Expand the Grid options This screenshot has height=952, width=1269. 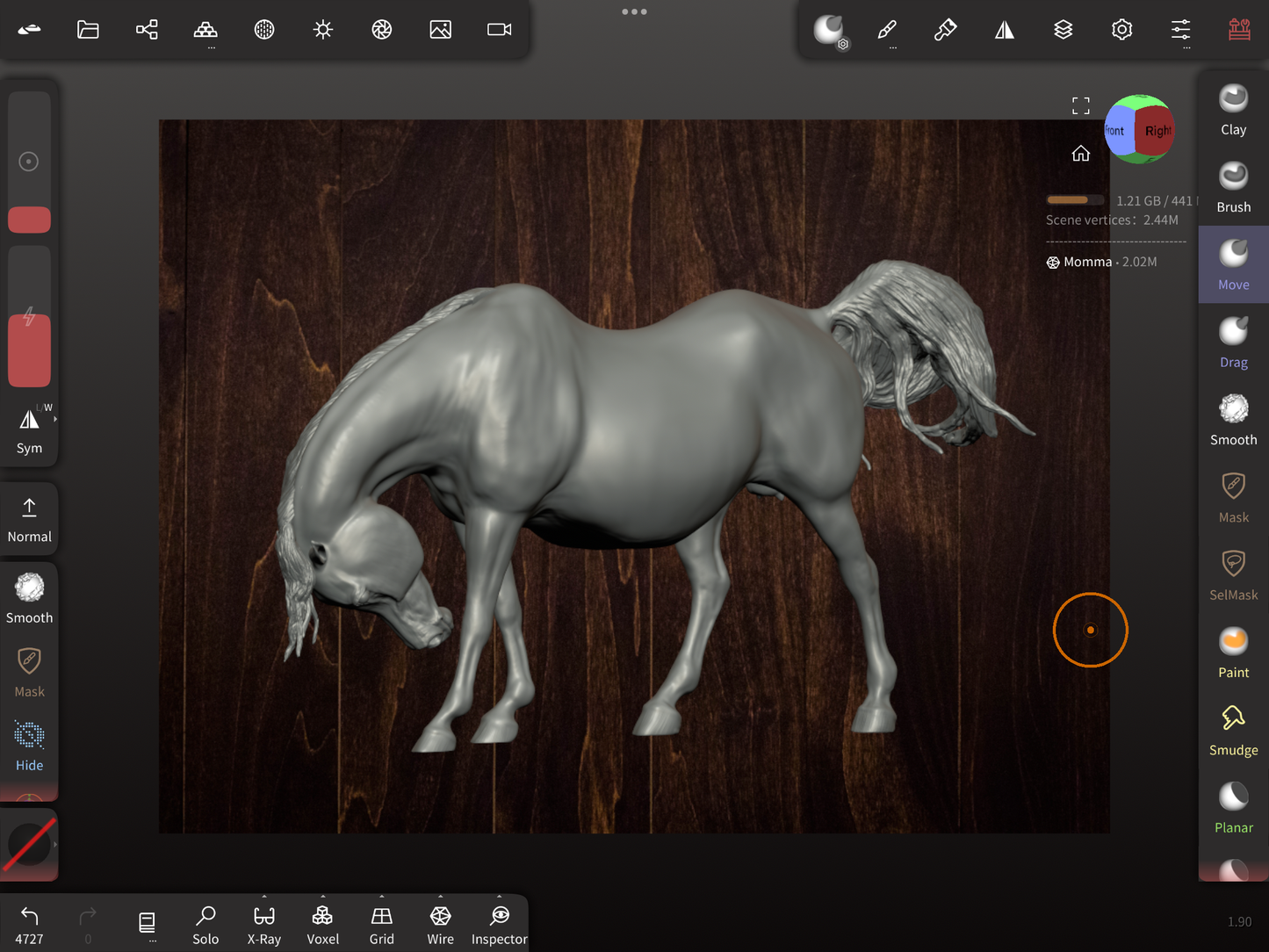(x=381, y=898)
